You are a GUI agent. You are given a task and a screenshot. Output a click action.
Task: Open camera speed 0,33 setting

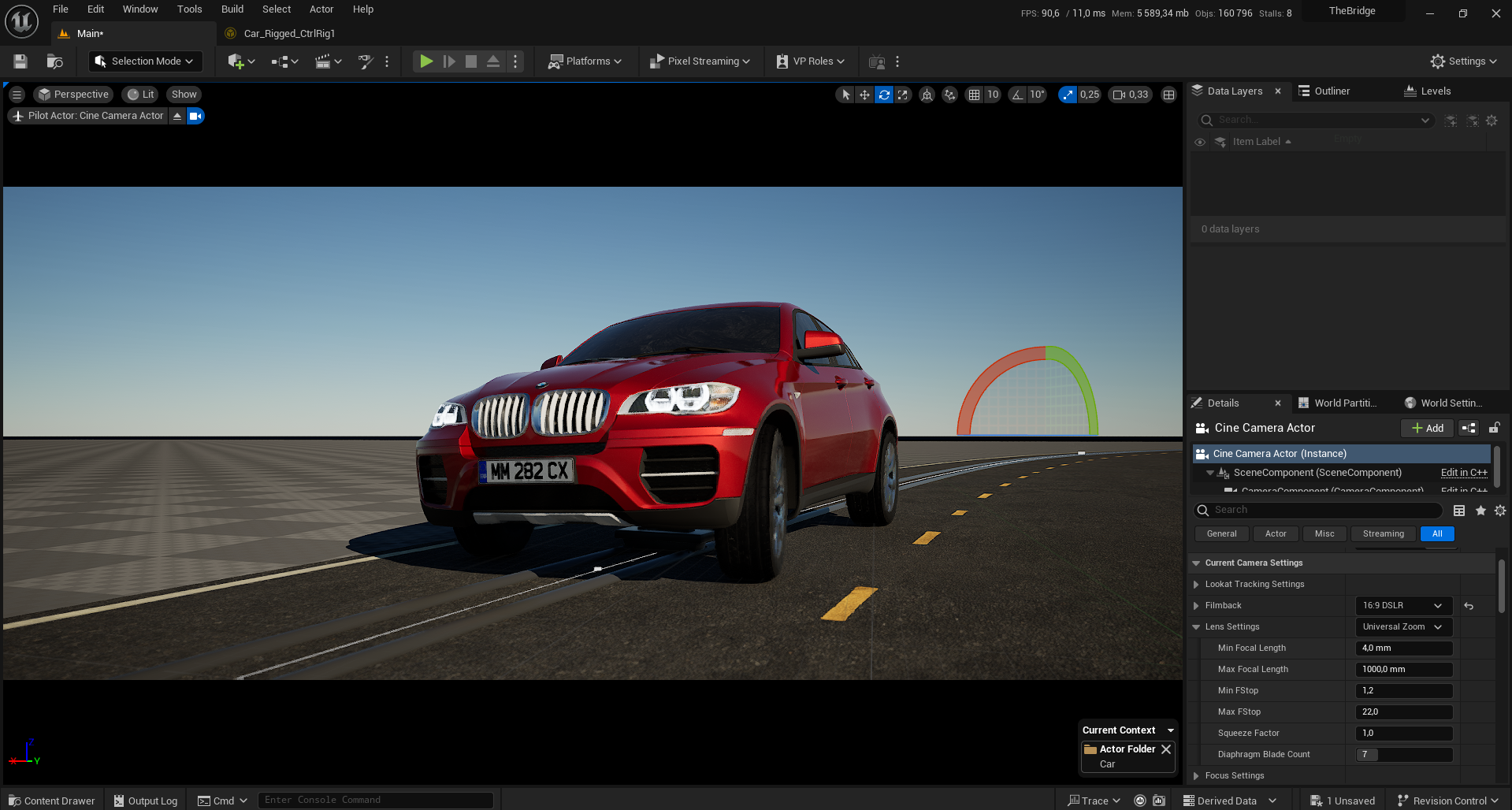(x=1131, y=95)
